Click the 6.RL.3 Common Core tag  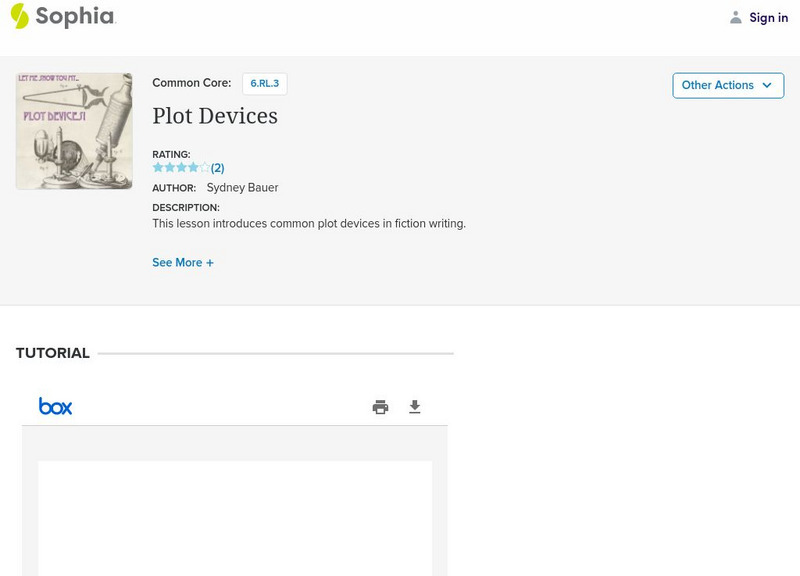point(264,84)
